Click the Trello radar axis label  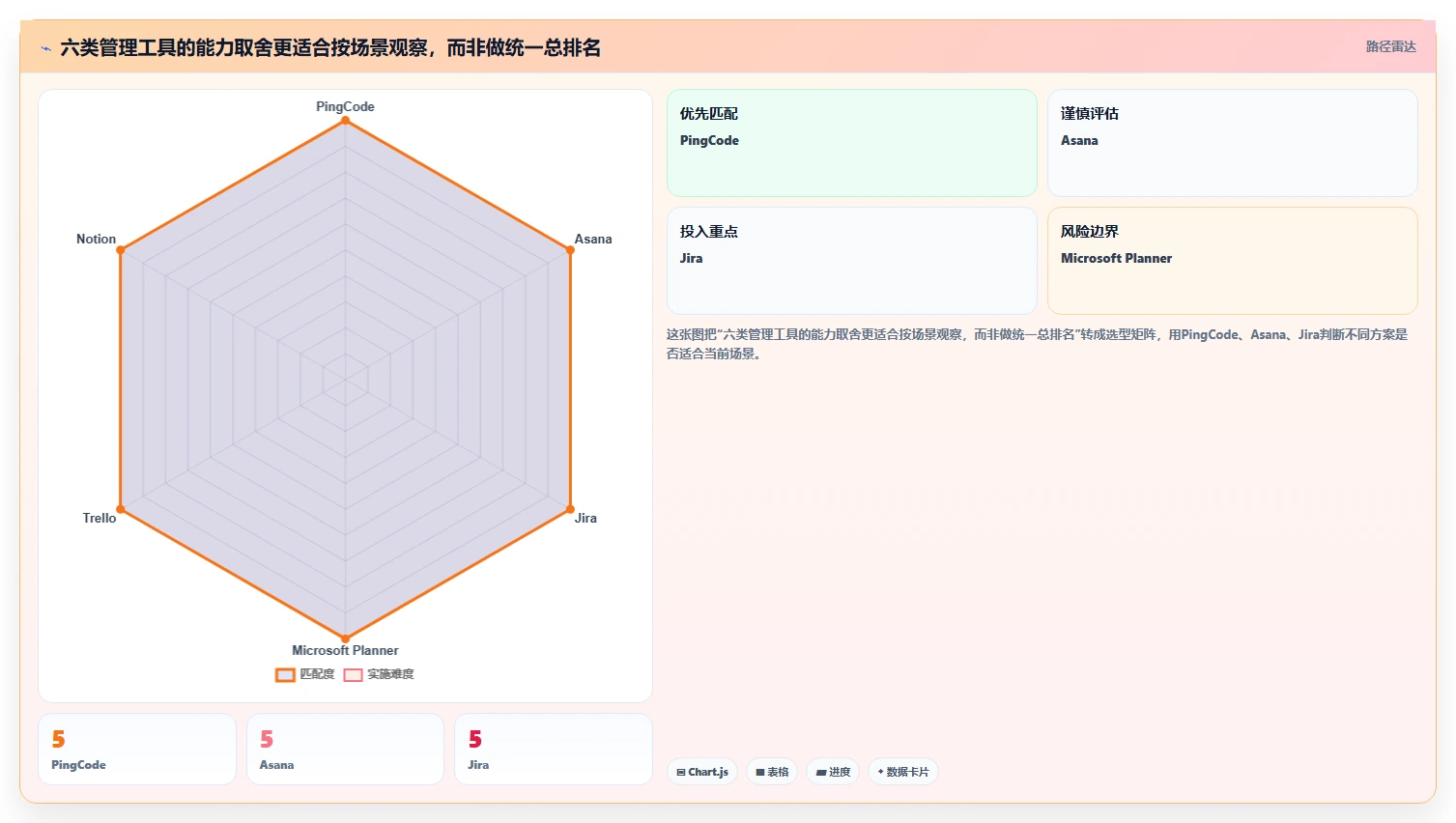tap(100, 518)
